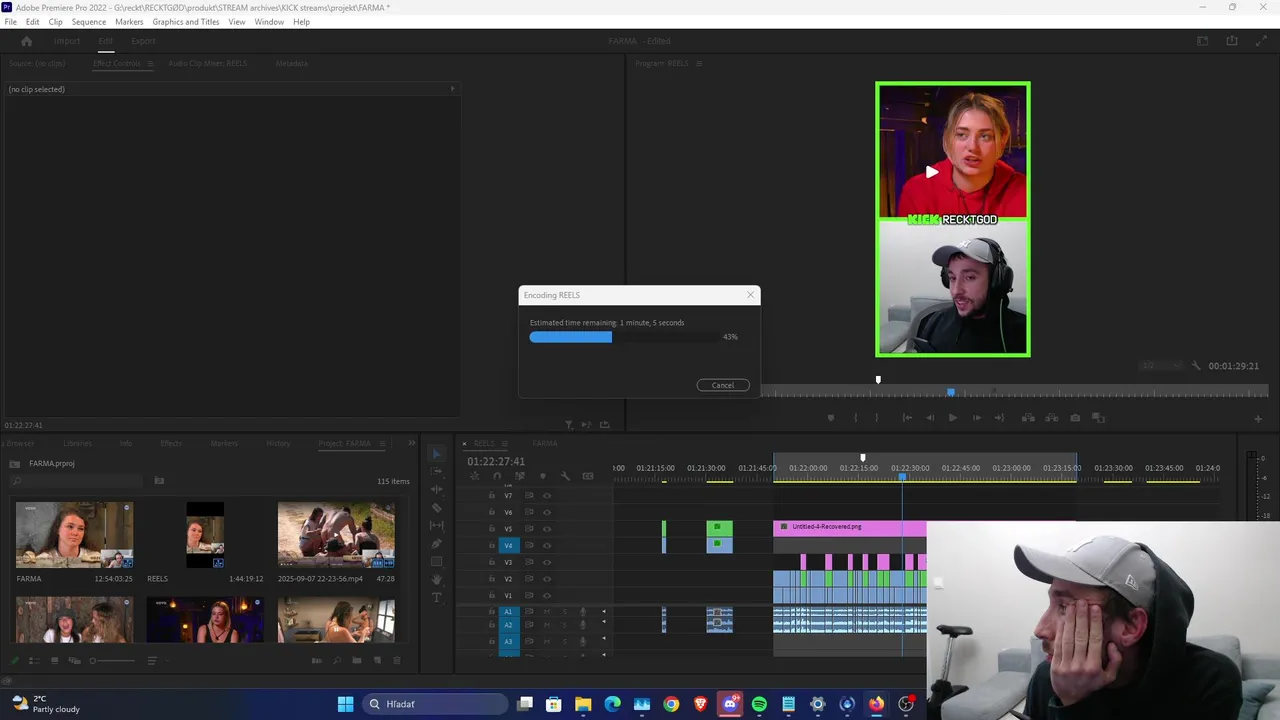Select the Razor tool
This screenshot has width=1280, height=720.
click(436, 508)
